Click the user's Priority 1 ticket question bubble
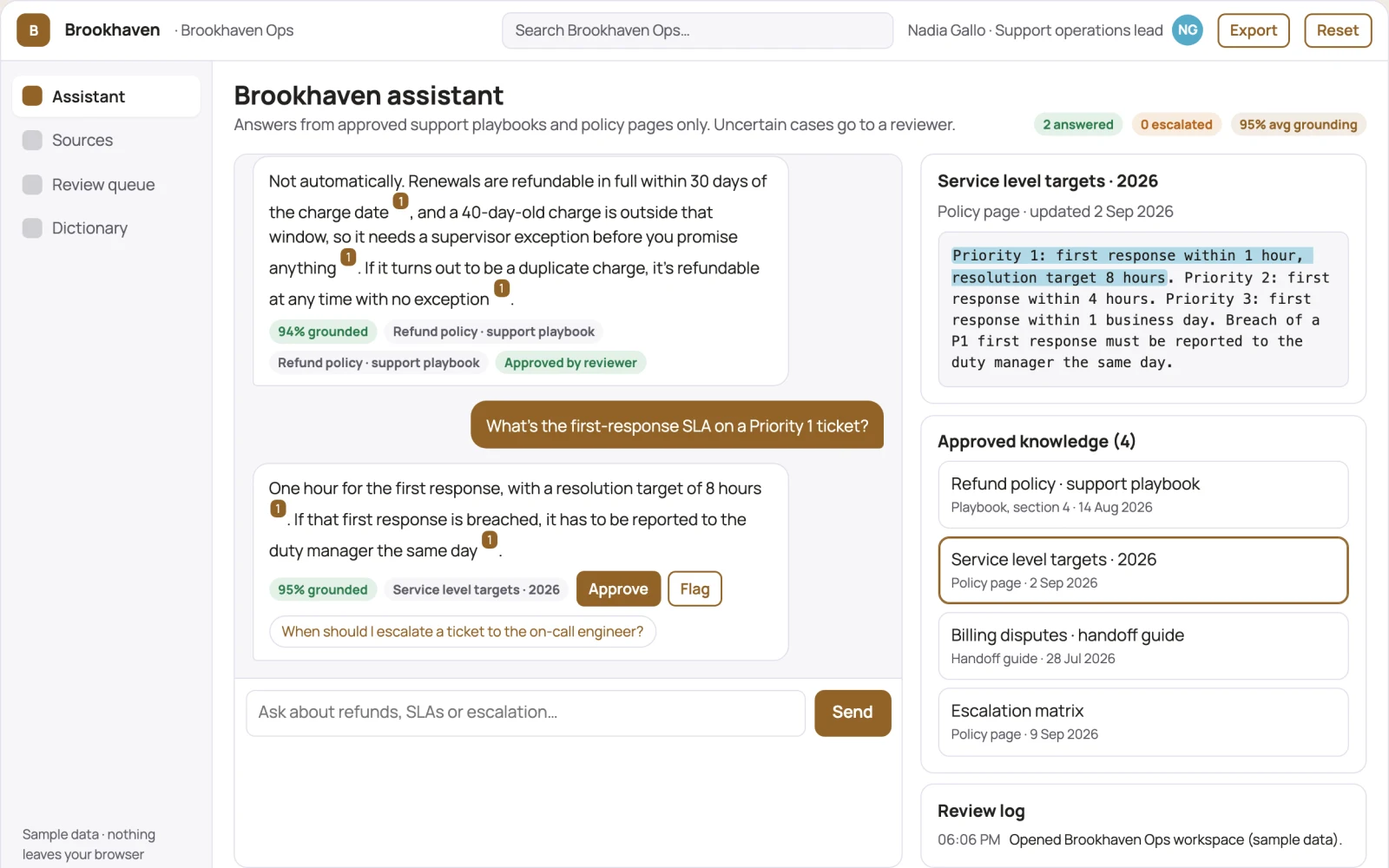Screen dimensions: 1389x868 point(677,425)
